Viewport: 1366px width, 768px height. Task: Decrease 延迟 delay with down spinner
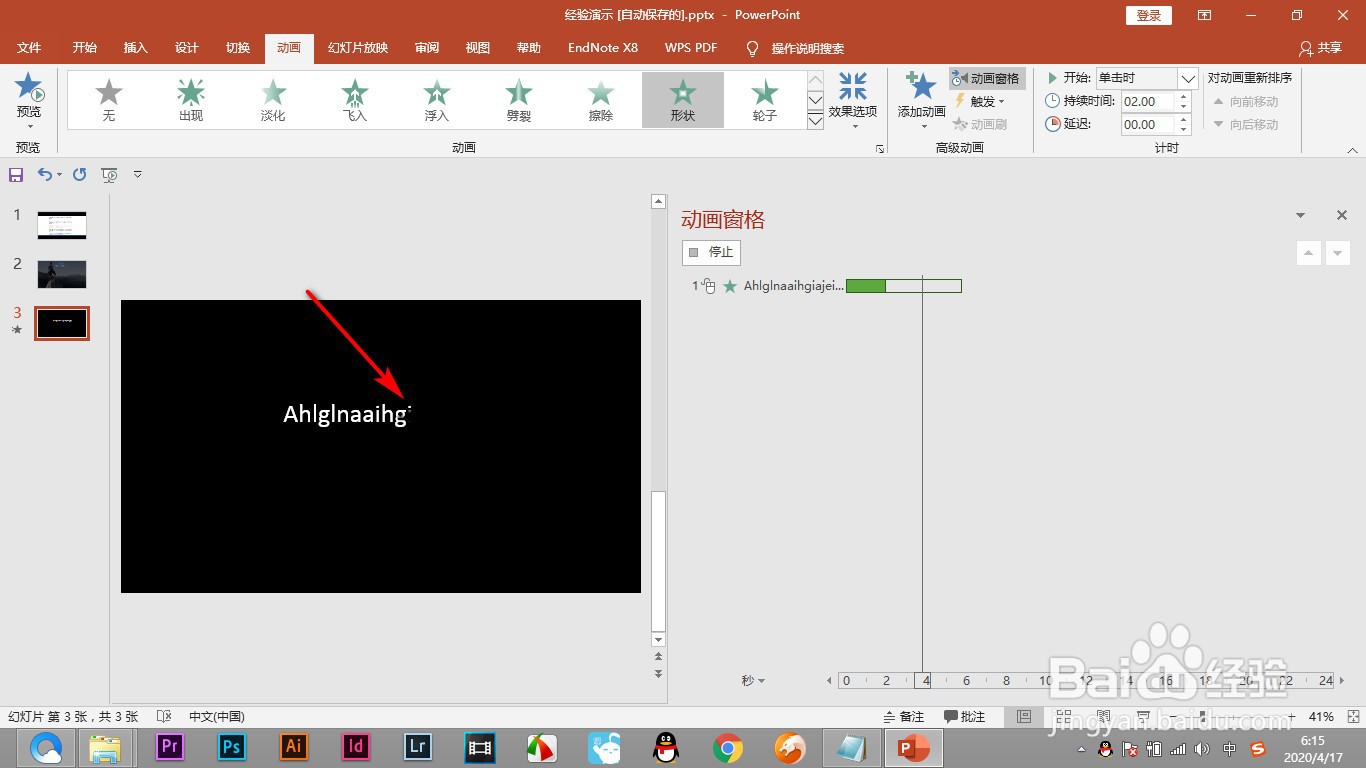tap(1184, 130)
